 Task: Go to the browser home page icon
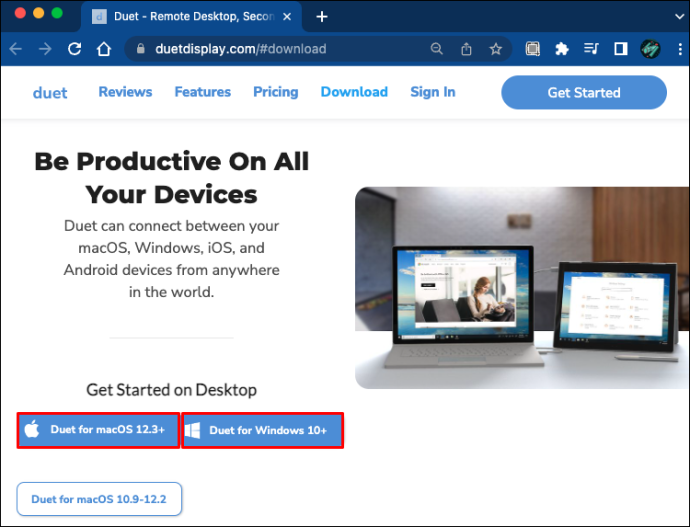[104, 48]
